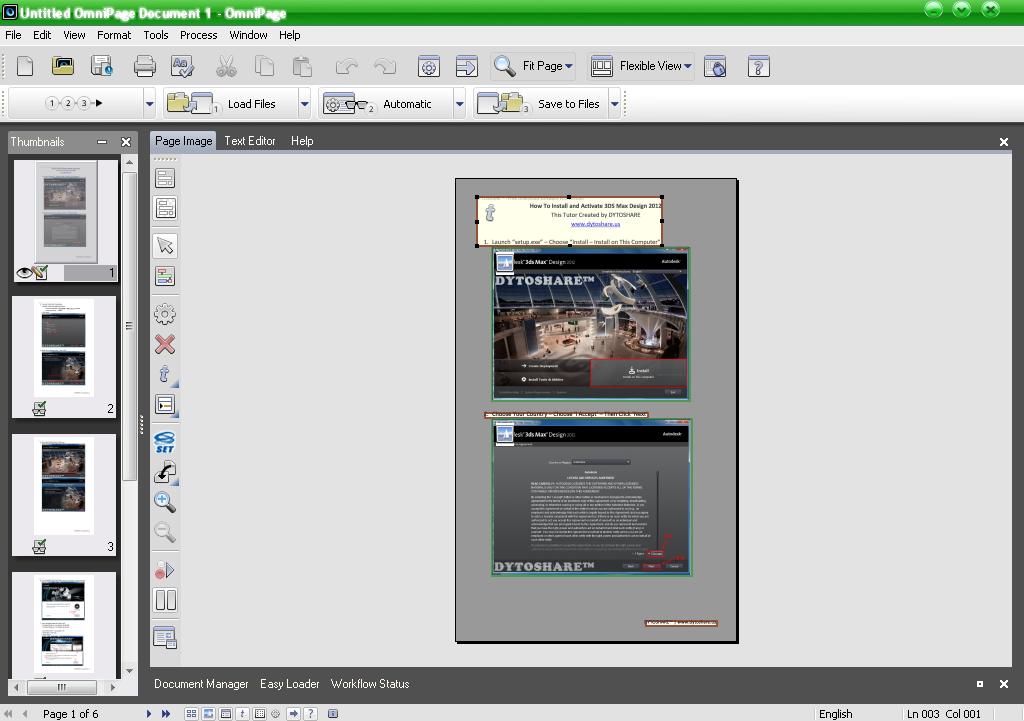Open the Format menu
Image resolution: width=1024 pixels, height=721 pixels.
(x=114, y=35)
